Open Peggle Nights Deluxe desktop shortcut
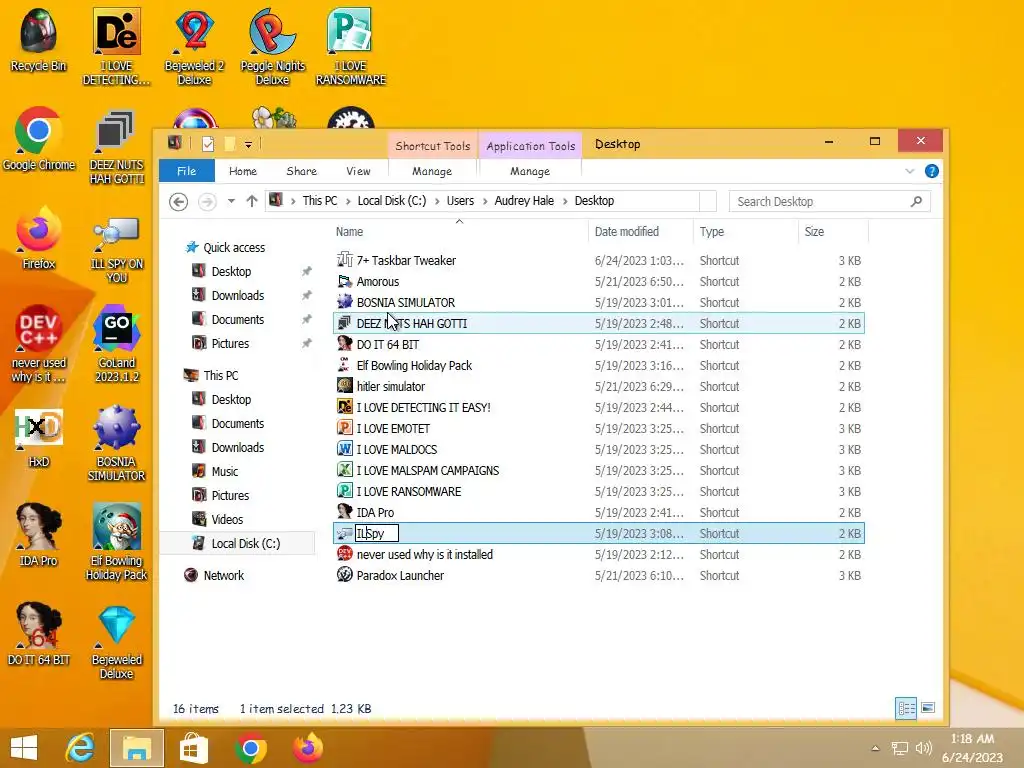 click(x=272, y=47)
